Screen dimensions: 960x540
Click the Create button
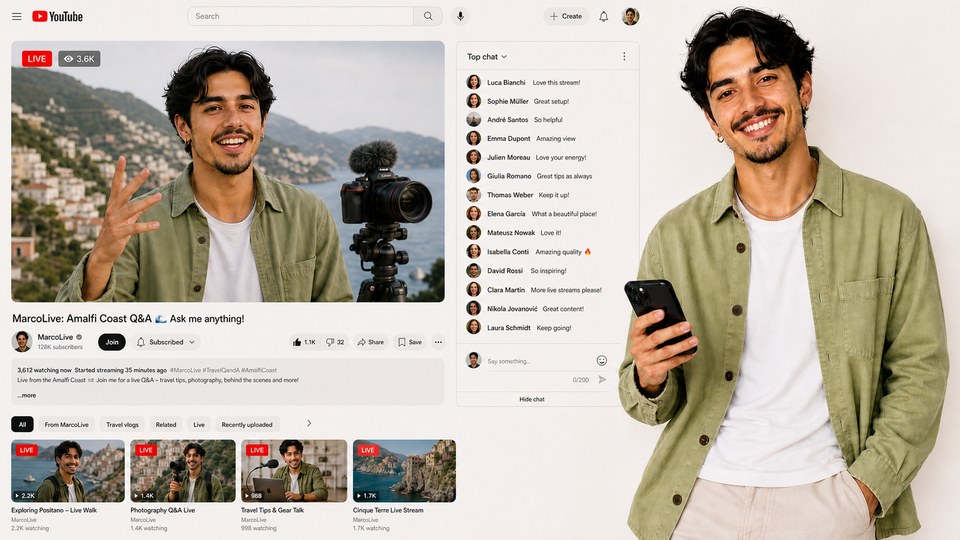click(566, 17)
